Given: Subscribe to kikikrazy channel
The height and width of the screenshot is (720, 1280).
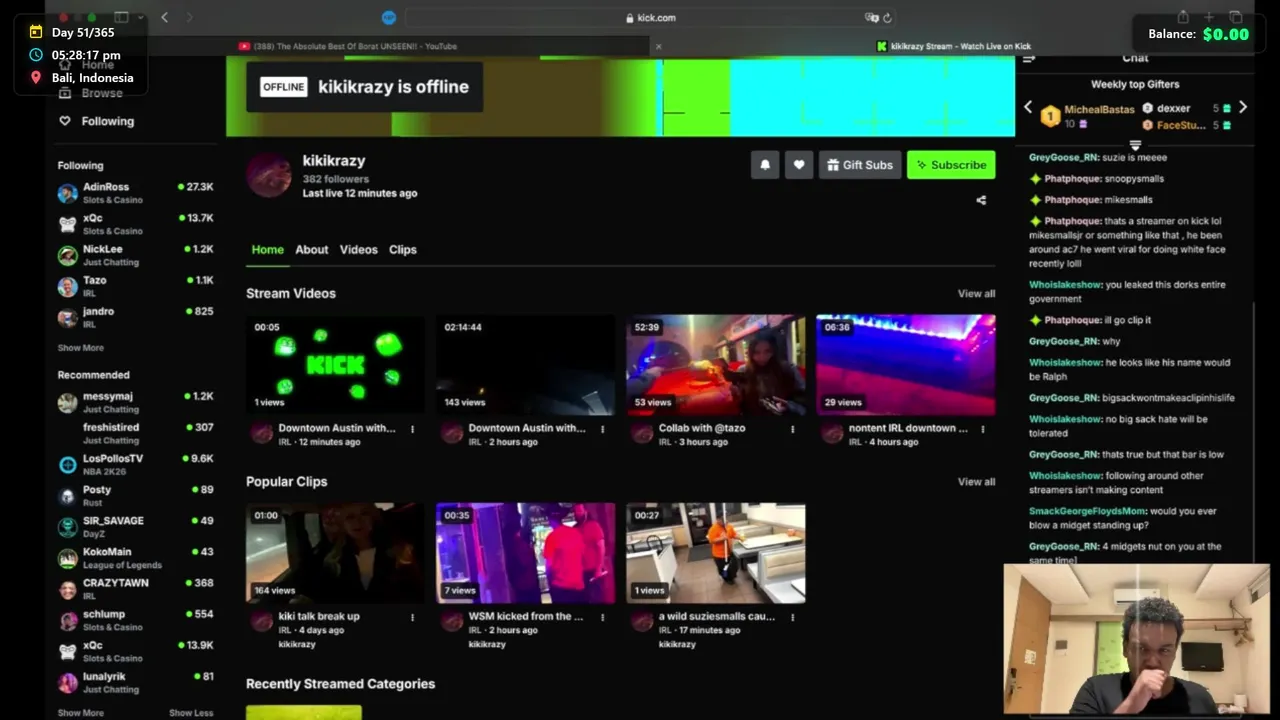Looking at the screenshot, I should click(951, 165).
